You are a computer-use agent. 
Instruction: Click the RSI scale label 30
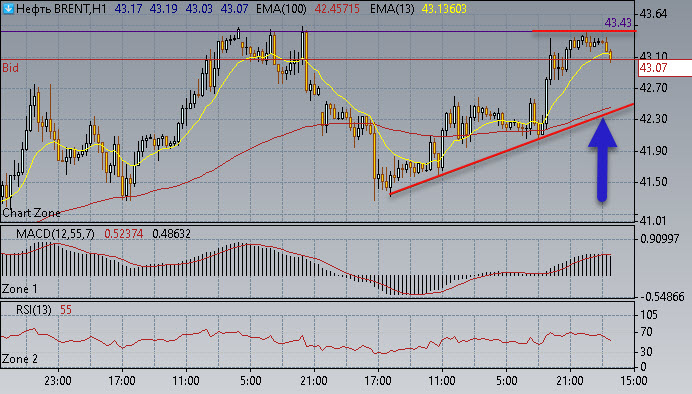coord(646,352)
